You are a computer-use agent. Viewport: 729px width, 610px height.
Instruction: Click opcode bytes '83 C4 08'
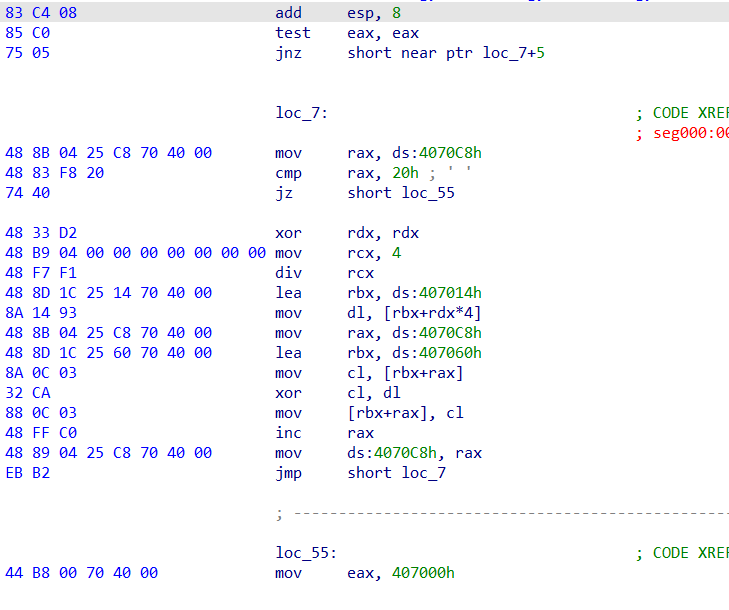click(41, 13)
